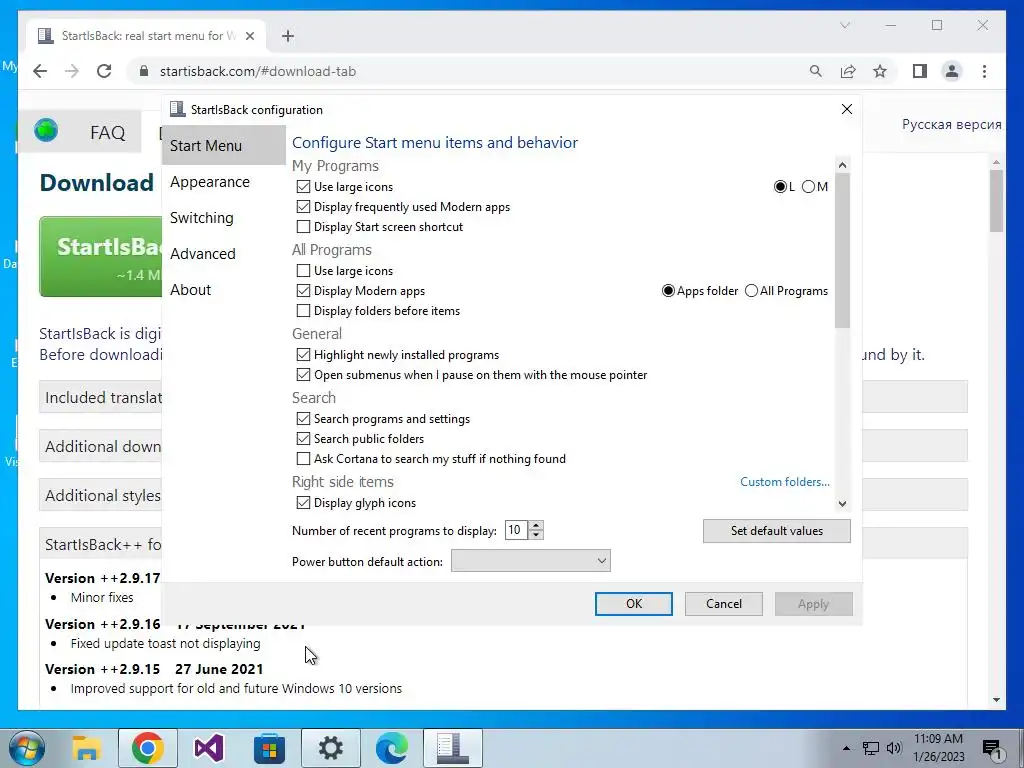
Task: Close the StartIsBack browser tab
Action: (249, 36)
